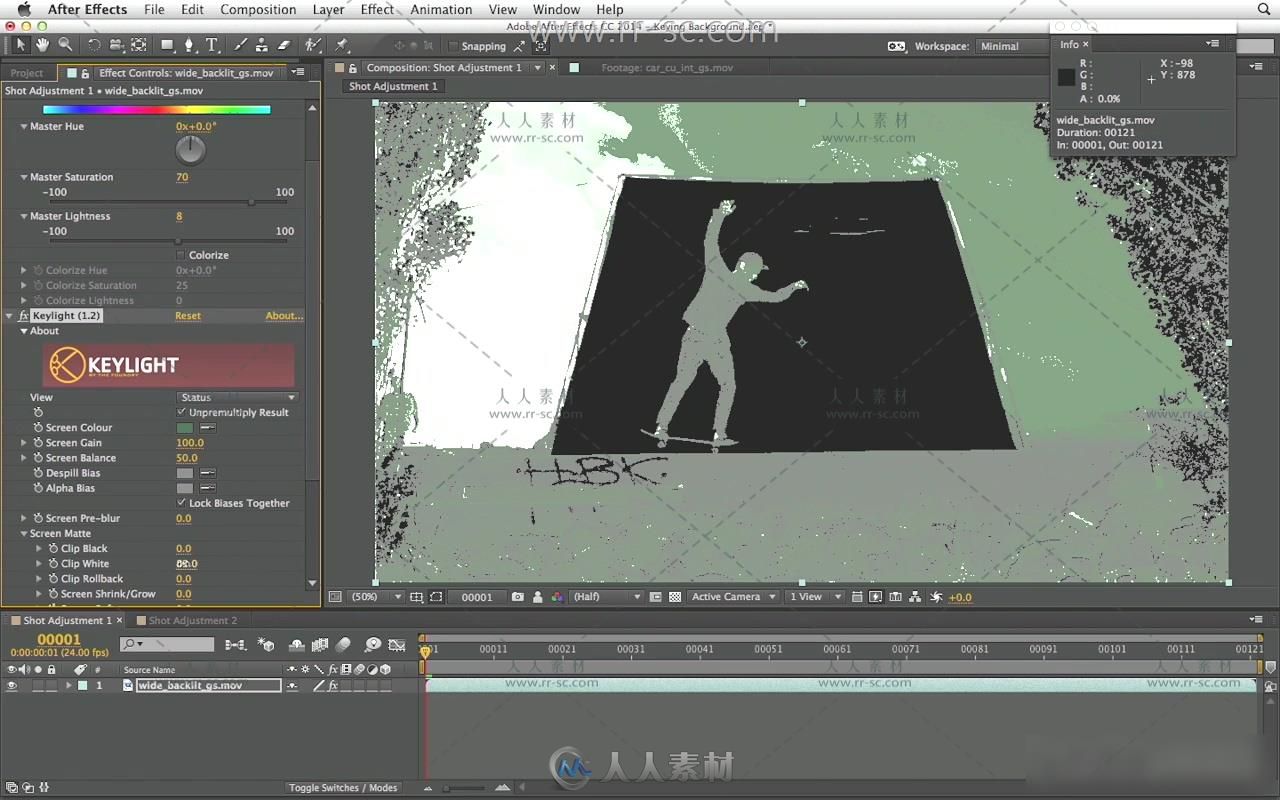The width and height of the screenshot is (1280, 800).
Task: Click the take snapshot camera icon
Action: (517, 597)
